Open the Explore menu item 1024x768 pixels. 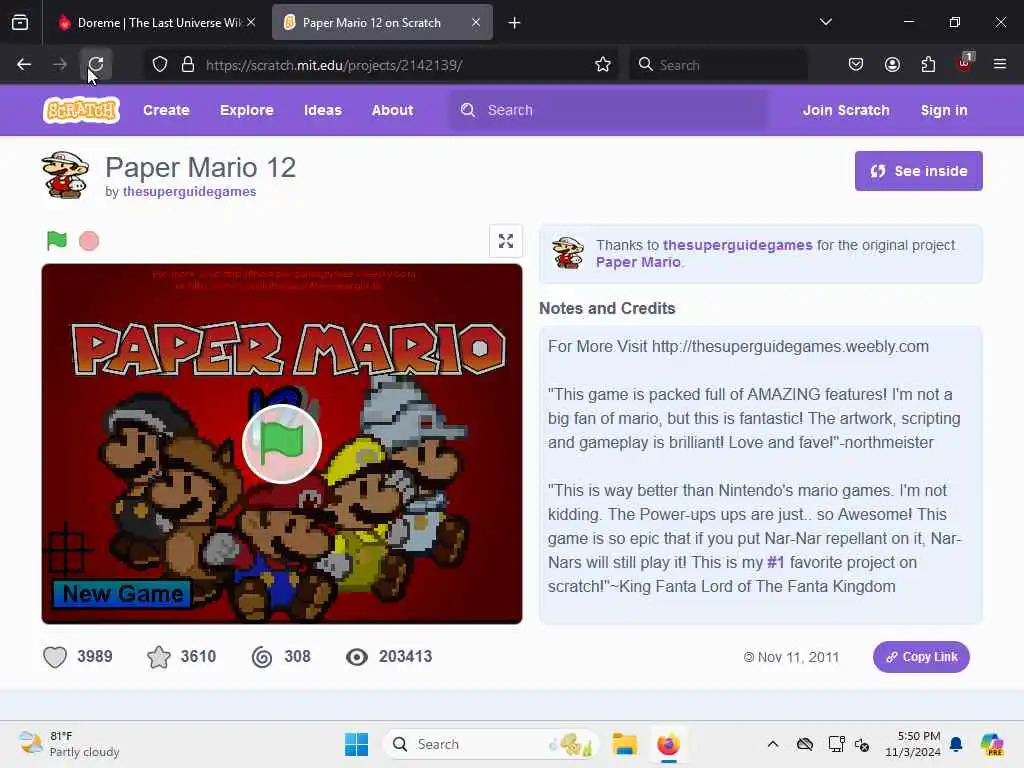pyautogui.click(x=247, y=110)
